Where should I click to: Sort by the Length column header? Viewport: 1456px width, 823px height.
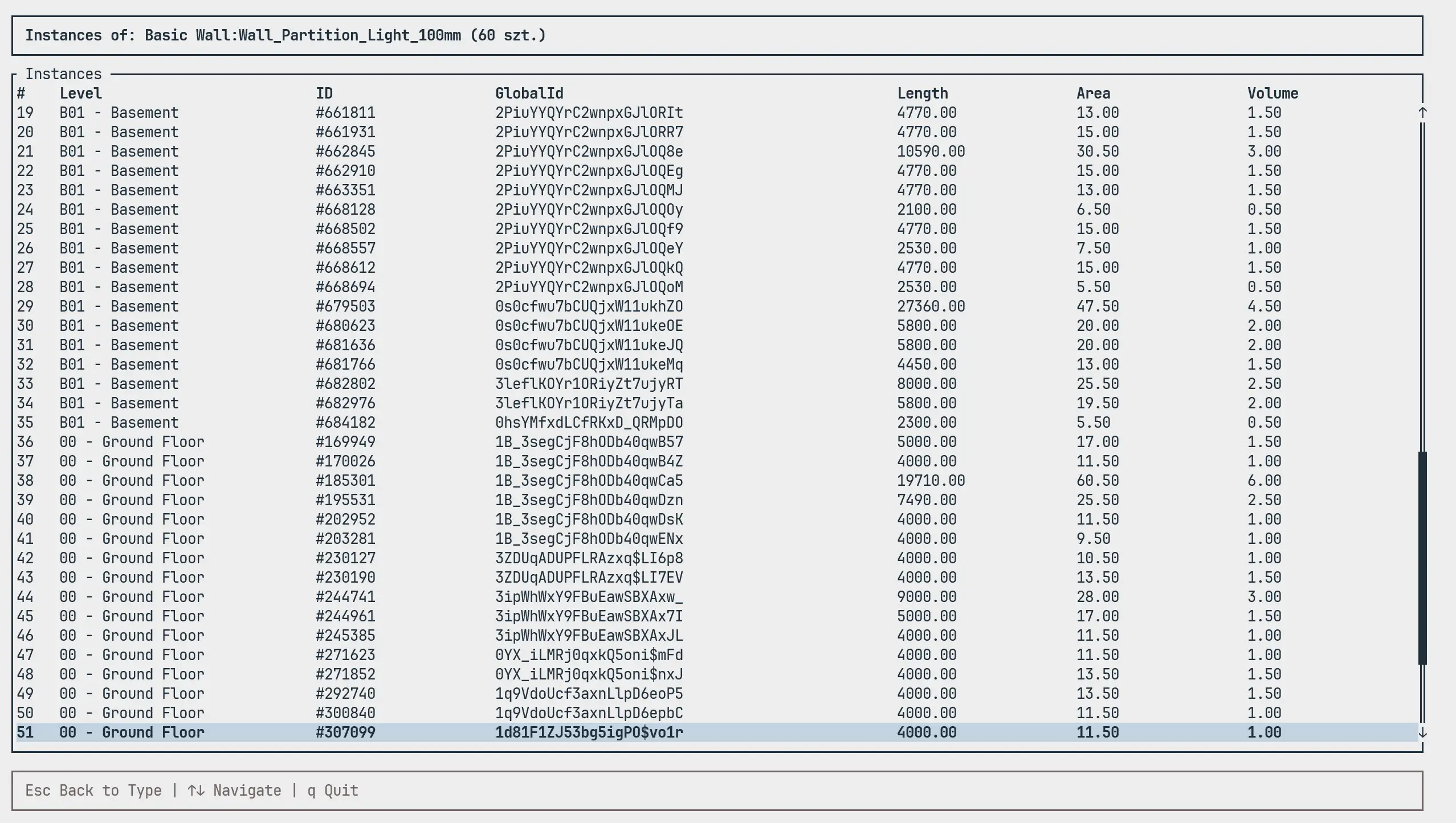(923, 93)
